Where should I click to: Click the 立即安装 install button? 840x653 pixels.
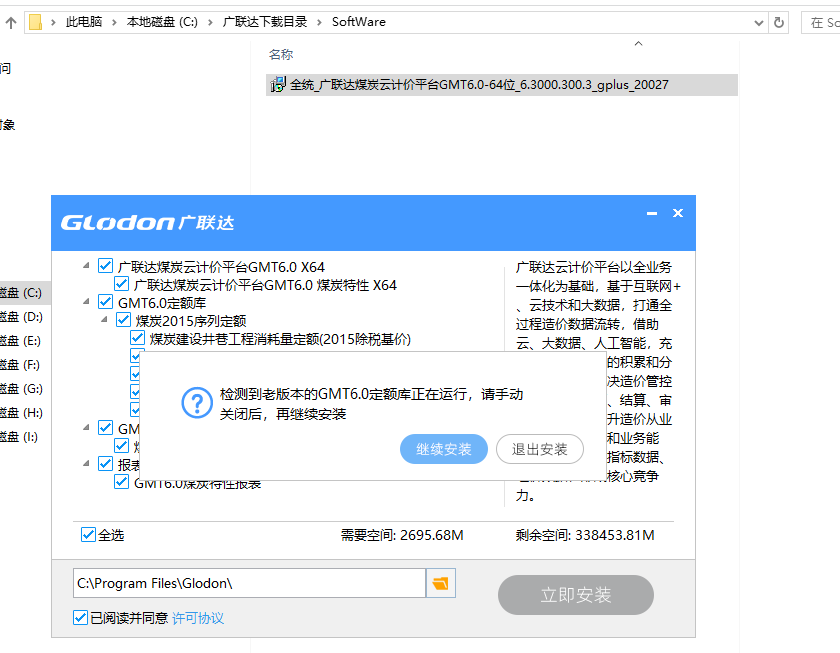click(x=575, y=595)
